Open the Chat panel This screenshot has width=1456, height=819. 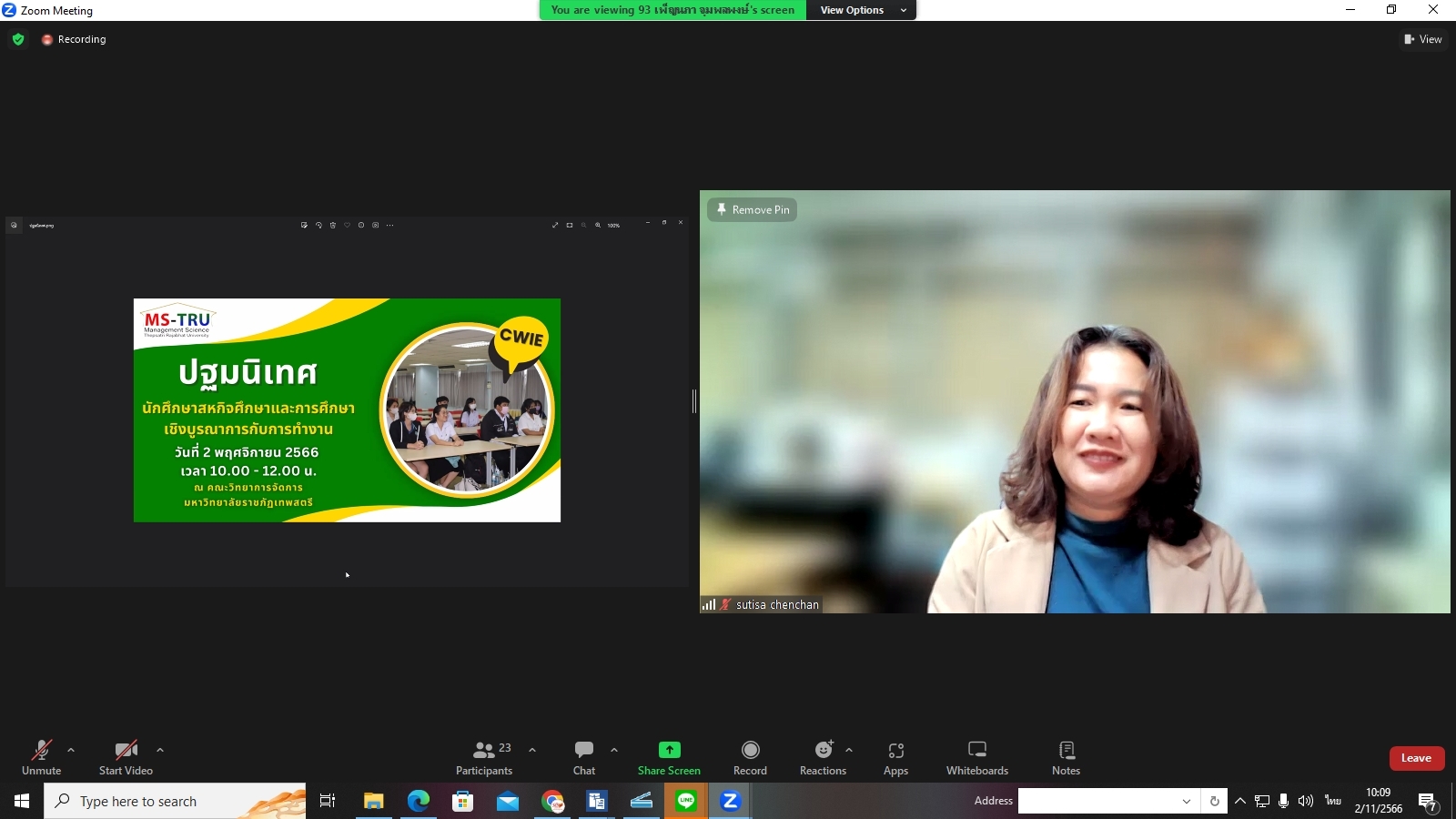coord(584,757)
